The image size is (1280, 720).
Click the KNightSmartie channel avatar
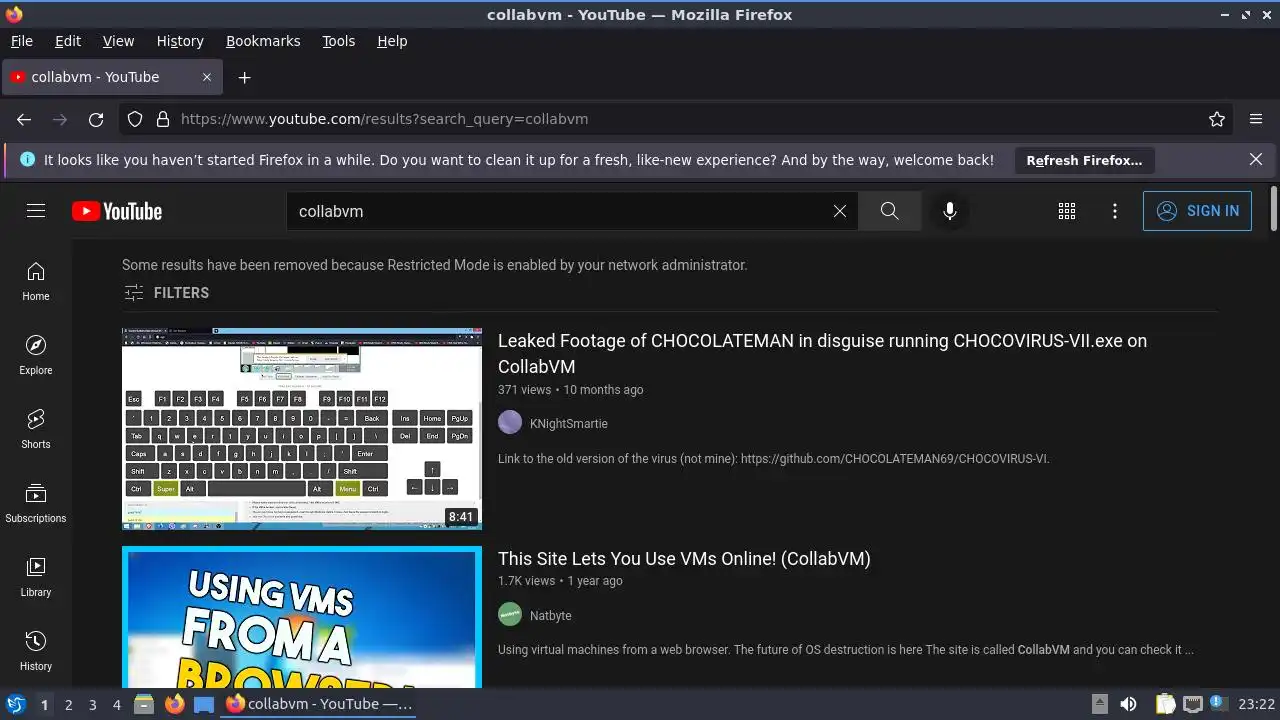tap(510, 422)
